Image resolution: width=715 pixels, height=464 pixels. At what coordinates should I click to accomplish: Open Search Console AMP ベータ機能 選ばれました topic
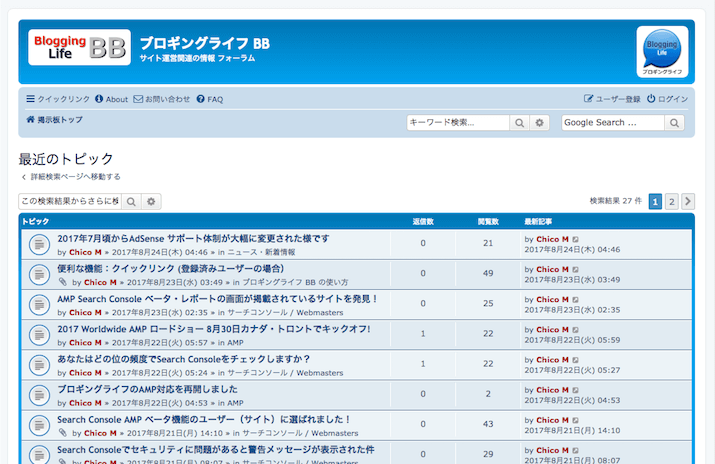click(x=204, y=419)
